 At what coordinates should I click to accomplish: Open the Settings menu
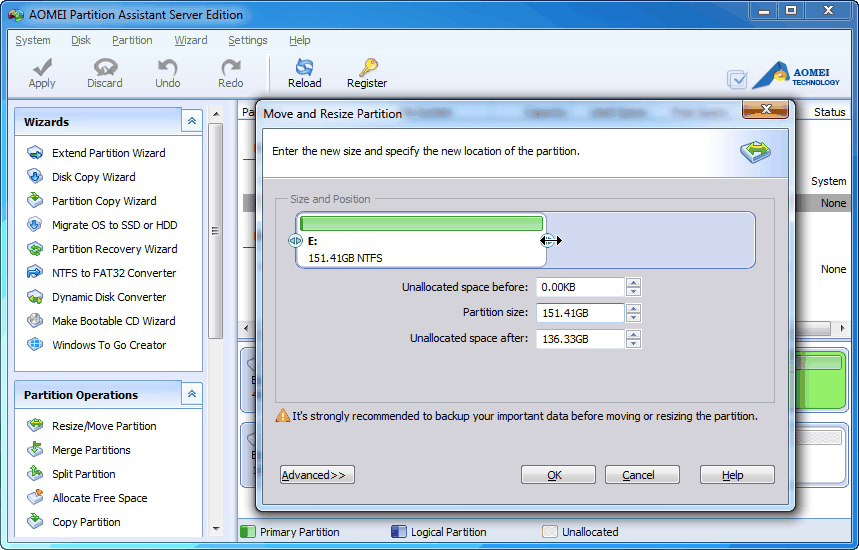pyautogui.click(x=248, y=40)
